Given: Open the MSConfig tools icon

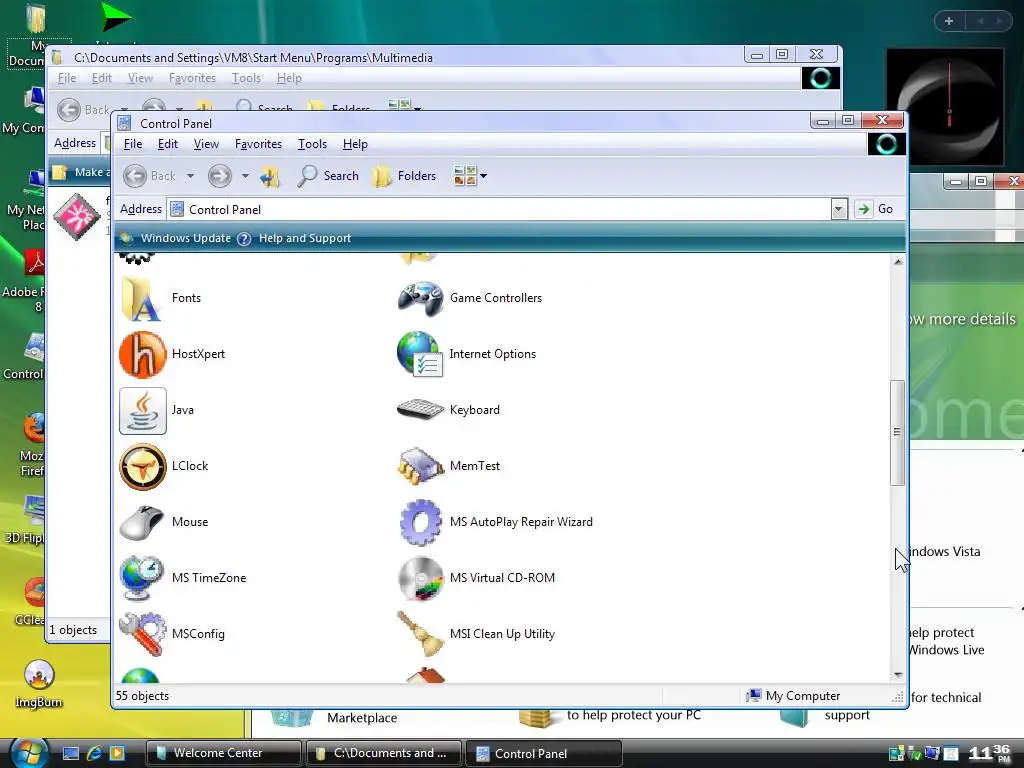Looking at the screenshot, I should tap(143, 634).
